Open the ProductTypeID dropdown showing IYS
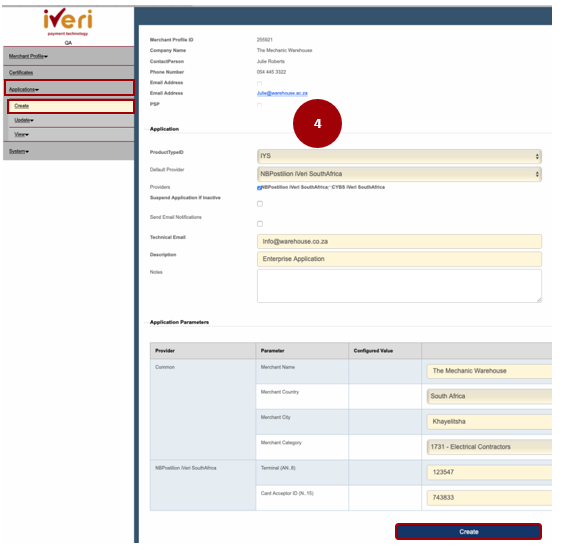Image resolution: width=563 pixels, height=552 pixels. [399, 156]
